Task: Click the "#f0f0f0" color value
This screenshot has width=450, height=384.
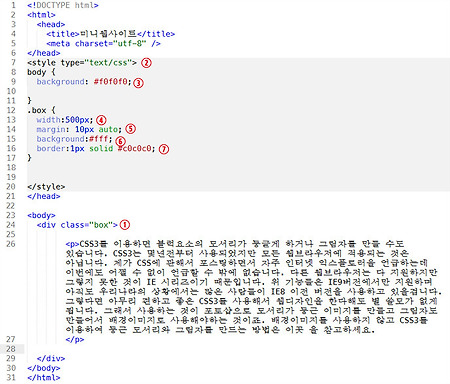Action: [110, 82]
